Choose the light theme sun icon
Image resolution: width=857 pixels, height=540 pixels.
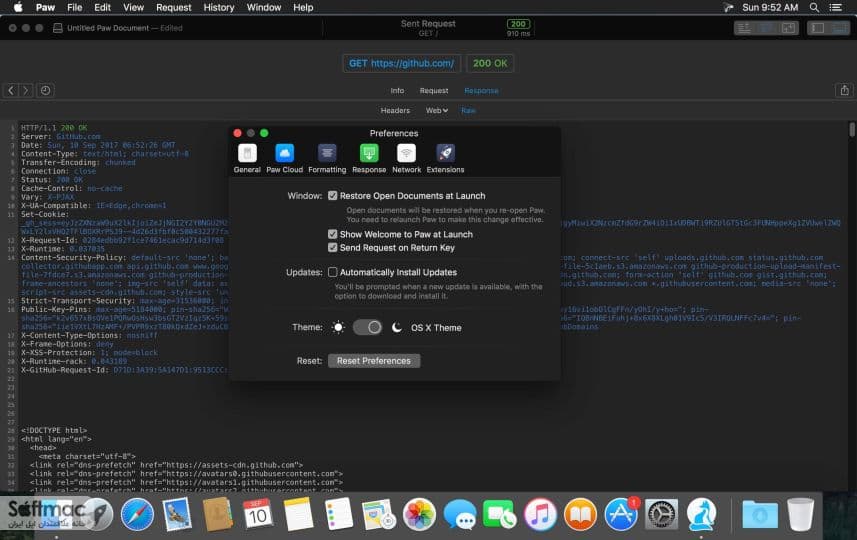click(338, 327)
